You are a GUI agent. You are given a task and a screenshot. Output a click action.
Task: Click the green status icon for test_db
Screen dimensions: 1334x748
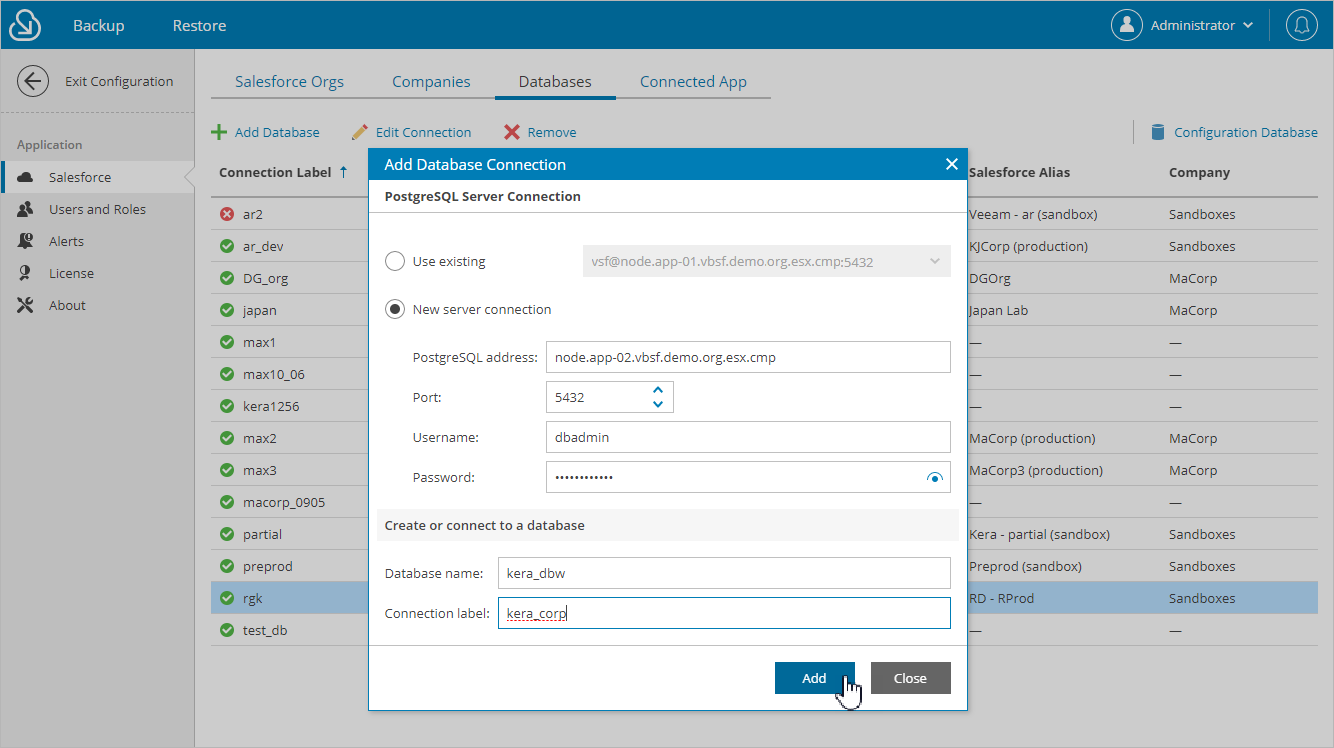pyautogui.click(x=227, y=630)
